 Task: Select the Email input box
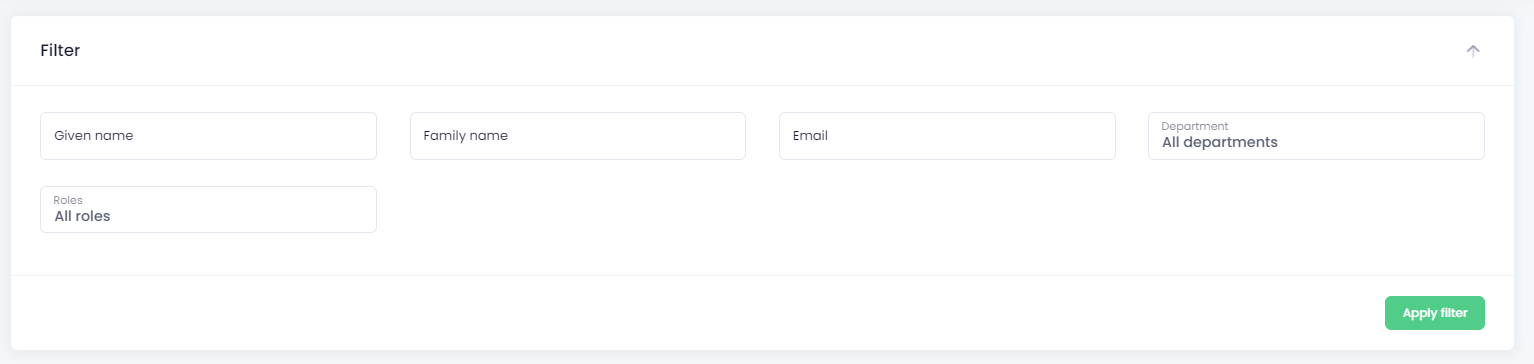(x=947, y=136)
